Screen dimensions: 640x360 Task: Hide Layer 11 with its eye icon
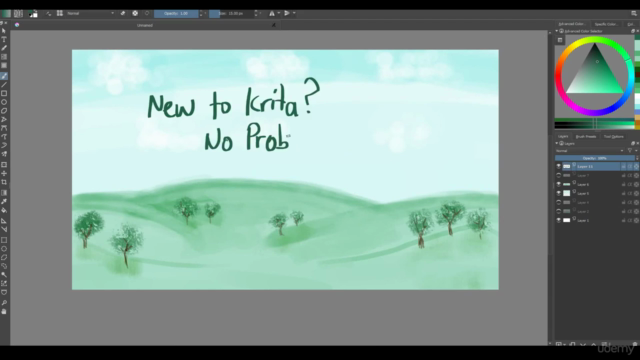(x=559, y=167)
